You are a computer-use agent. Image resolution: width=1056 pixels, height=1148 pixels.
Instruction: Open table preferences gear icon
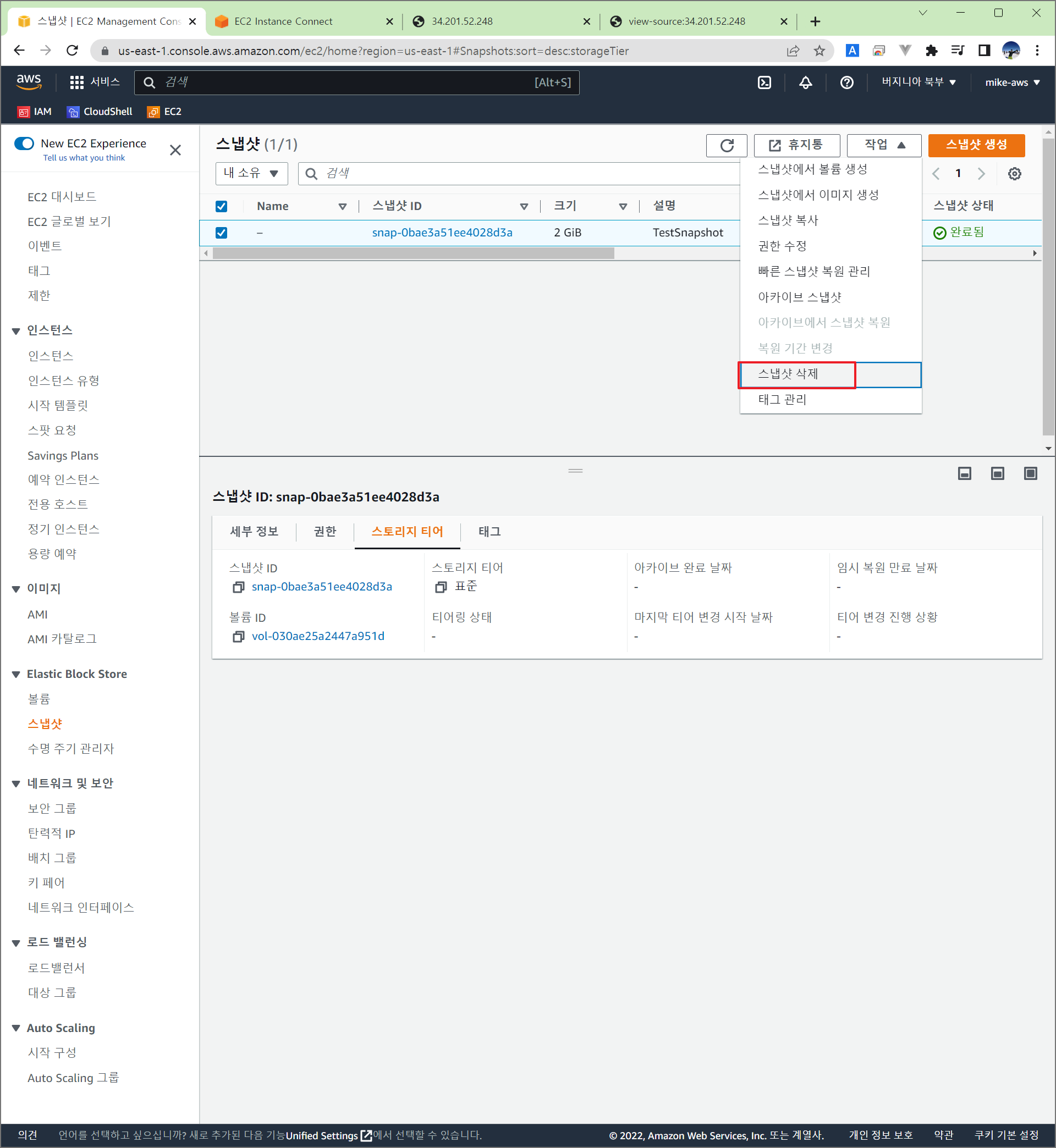point(1014,174)
